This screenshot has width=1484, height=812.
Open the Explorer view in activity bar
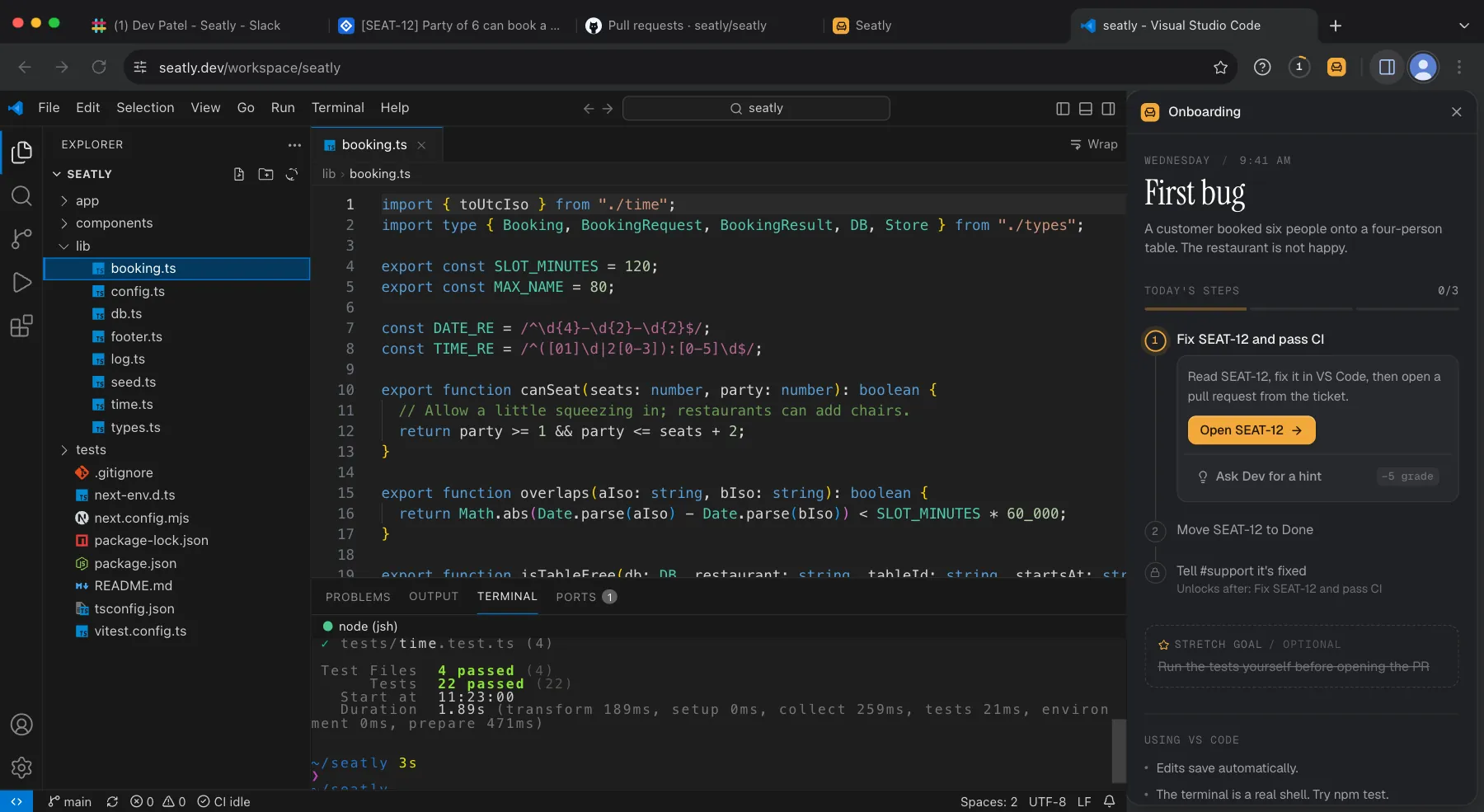(x=21, y=152)
